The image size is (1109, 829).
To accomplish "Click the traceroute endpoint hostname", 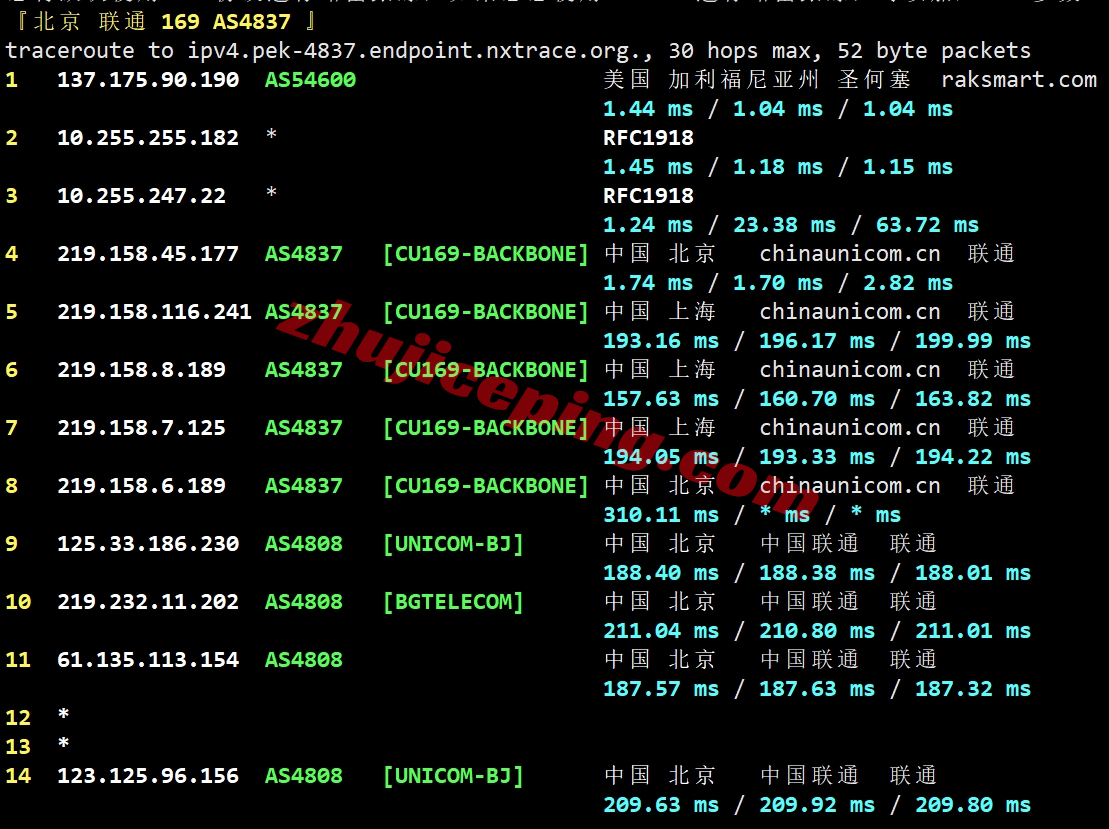I will coord(421,50).
